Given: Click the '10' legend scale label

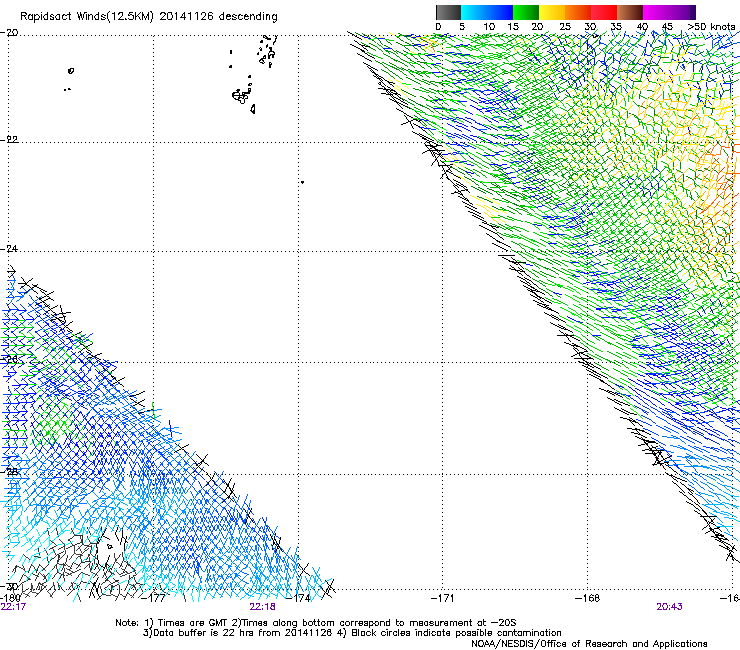Looking at the screenshot, I should [489, 27].
